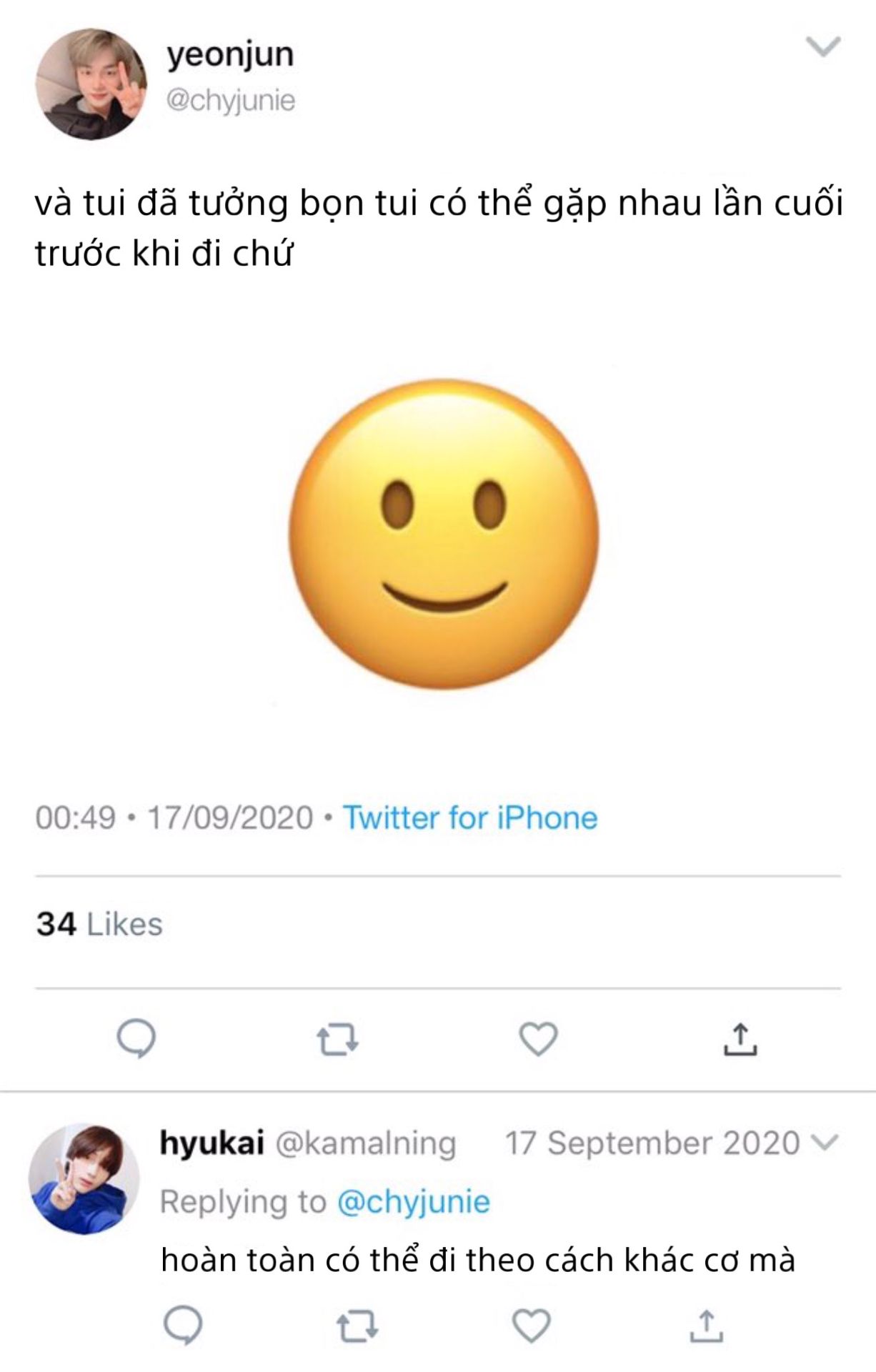The width and height of the screenshot is (876, 1372).
Task: Expand options chevron on hyukai's reply
Action: 825,1143
